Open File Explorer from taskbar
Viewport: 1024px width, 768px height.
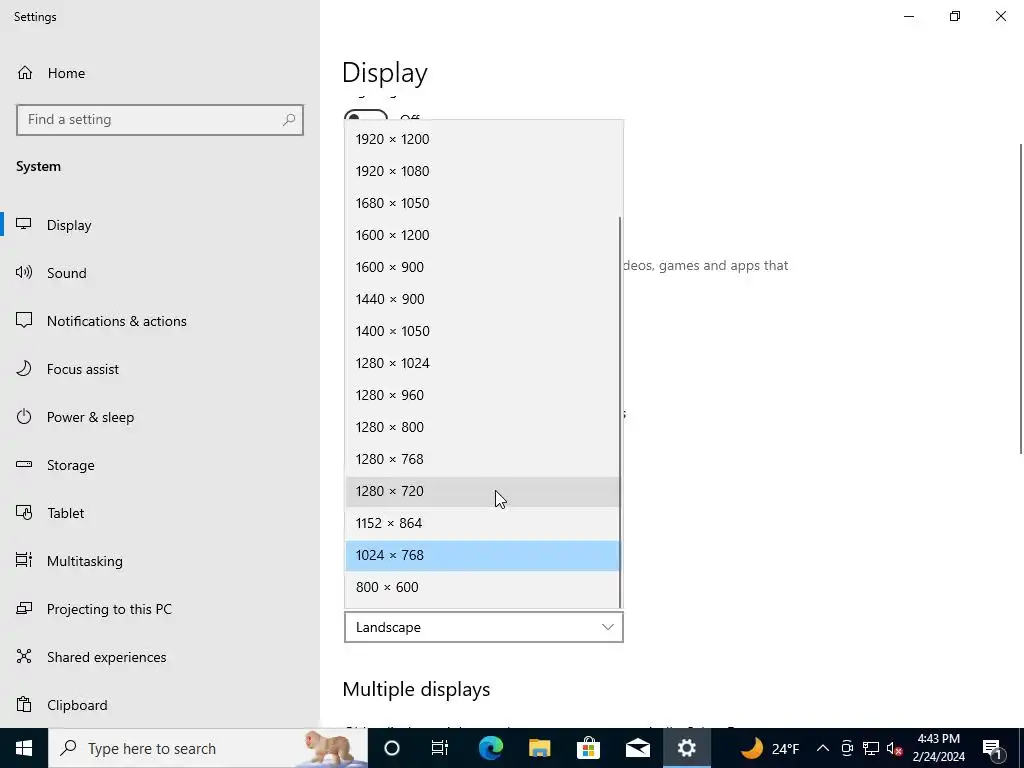[x=539, y=748]
